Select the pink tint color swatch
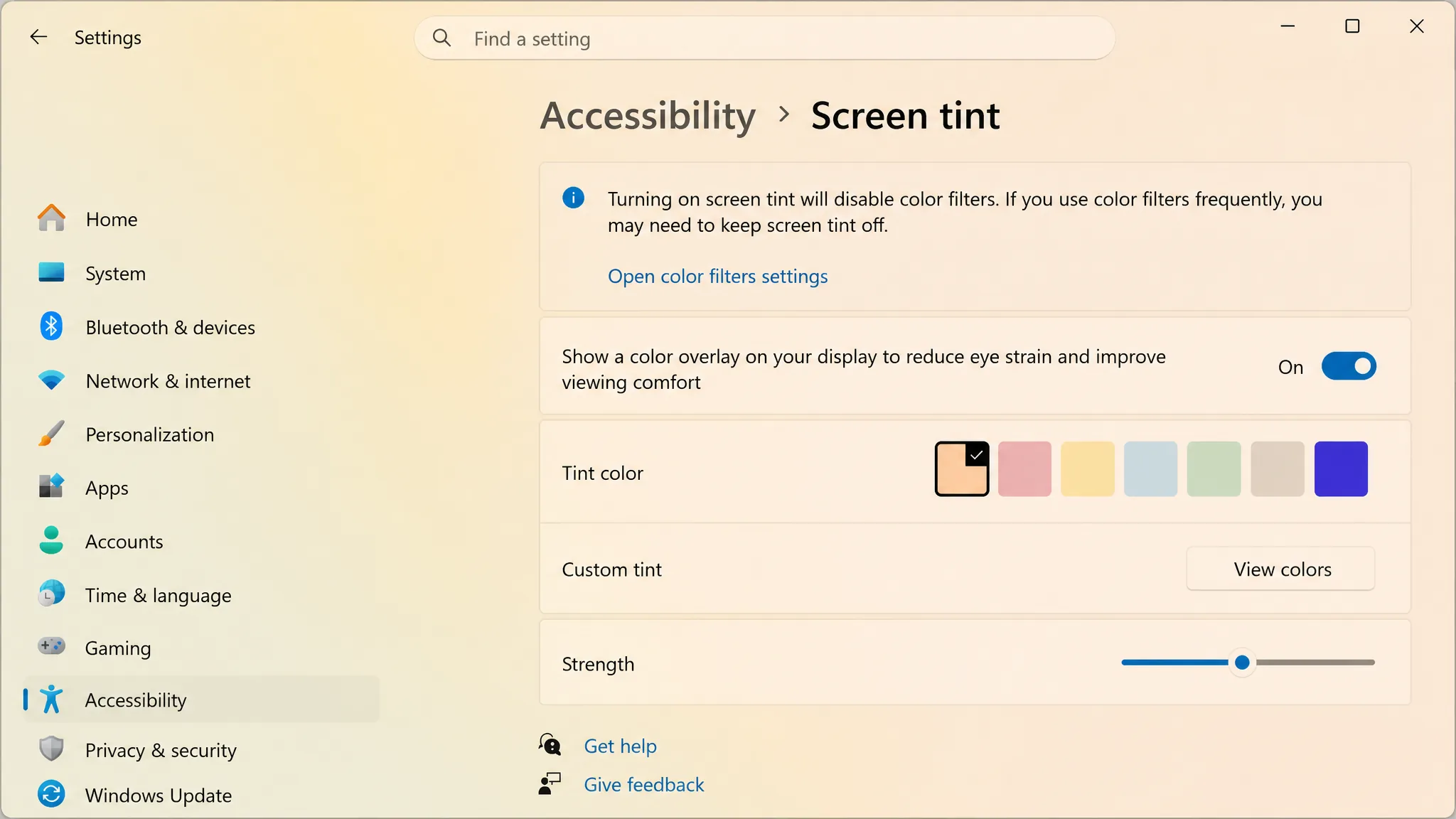 [1024, 469]
